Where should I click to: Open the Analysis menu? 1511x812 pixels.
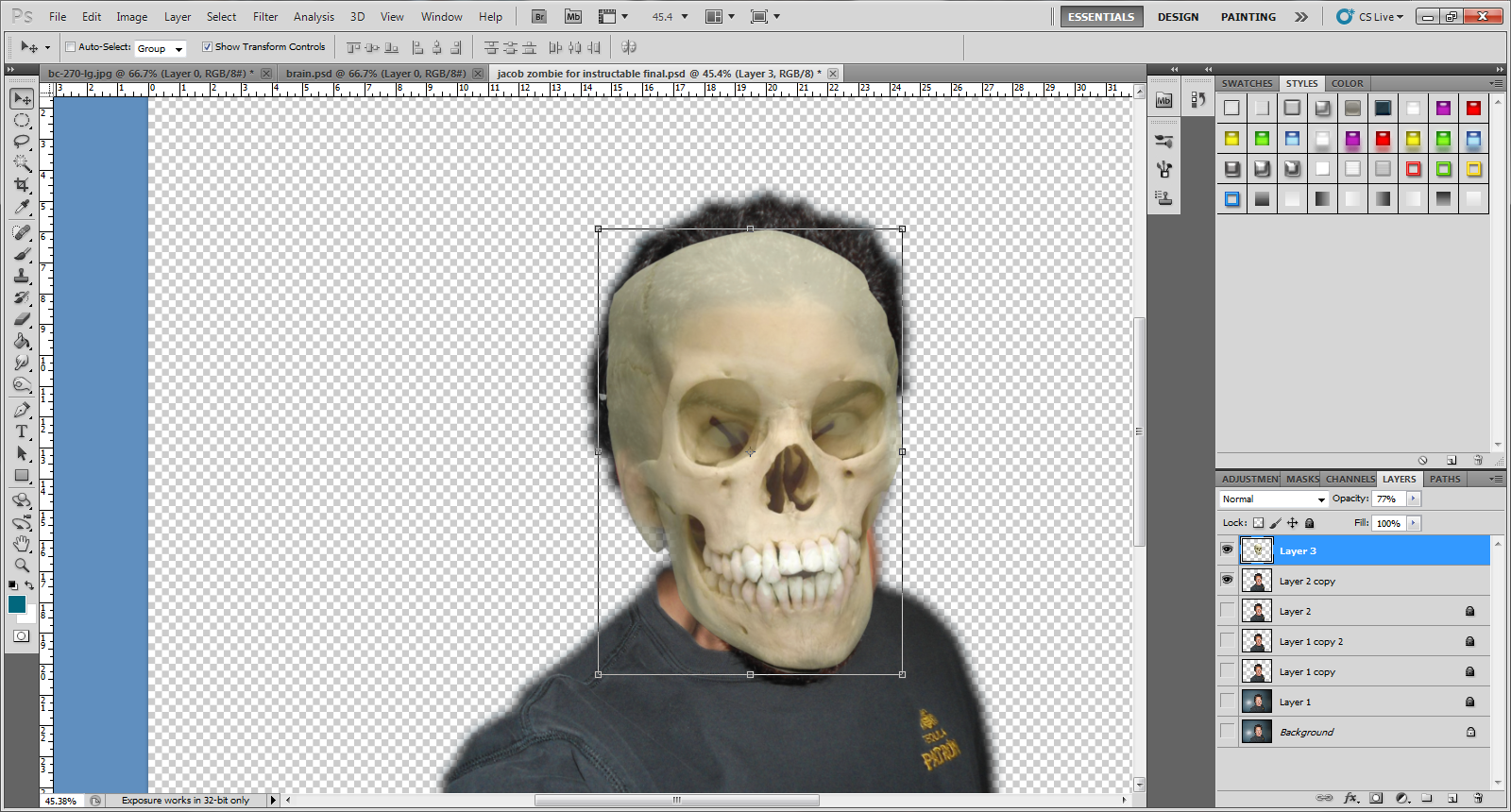314,17
